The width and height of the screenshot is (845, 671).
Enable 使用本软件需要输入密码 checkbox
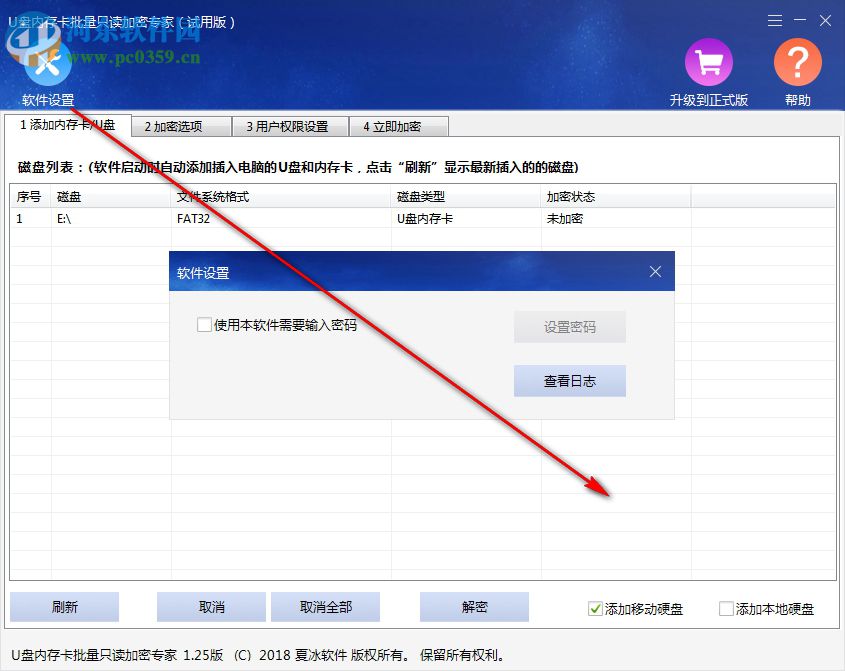click(x=204, y=326)
